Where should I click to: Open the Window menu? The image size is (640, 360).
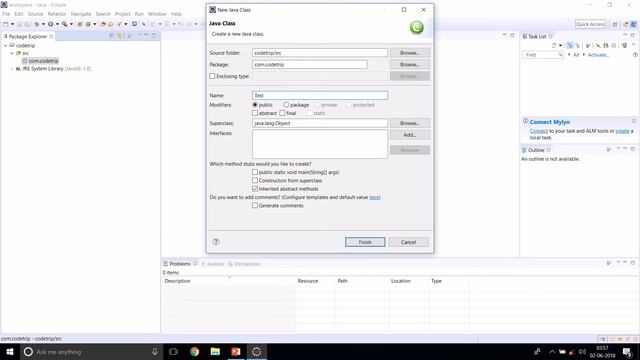(157, 14)
